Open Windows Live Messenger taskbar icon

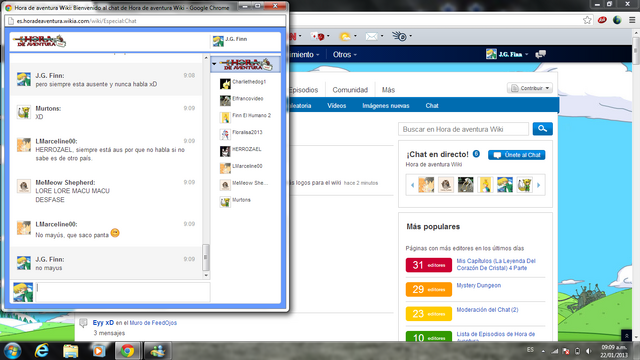(158, 351)
